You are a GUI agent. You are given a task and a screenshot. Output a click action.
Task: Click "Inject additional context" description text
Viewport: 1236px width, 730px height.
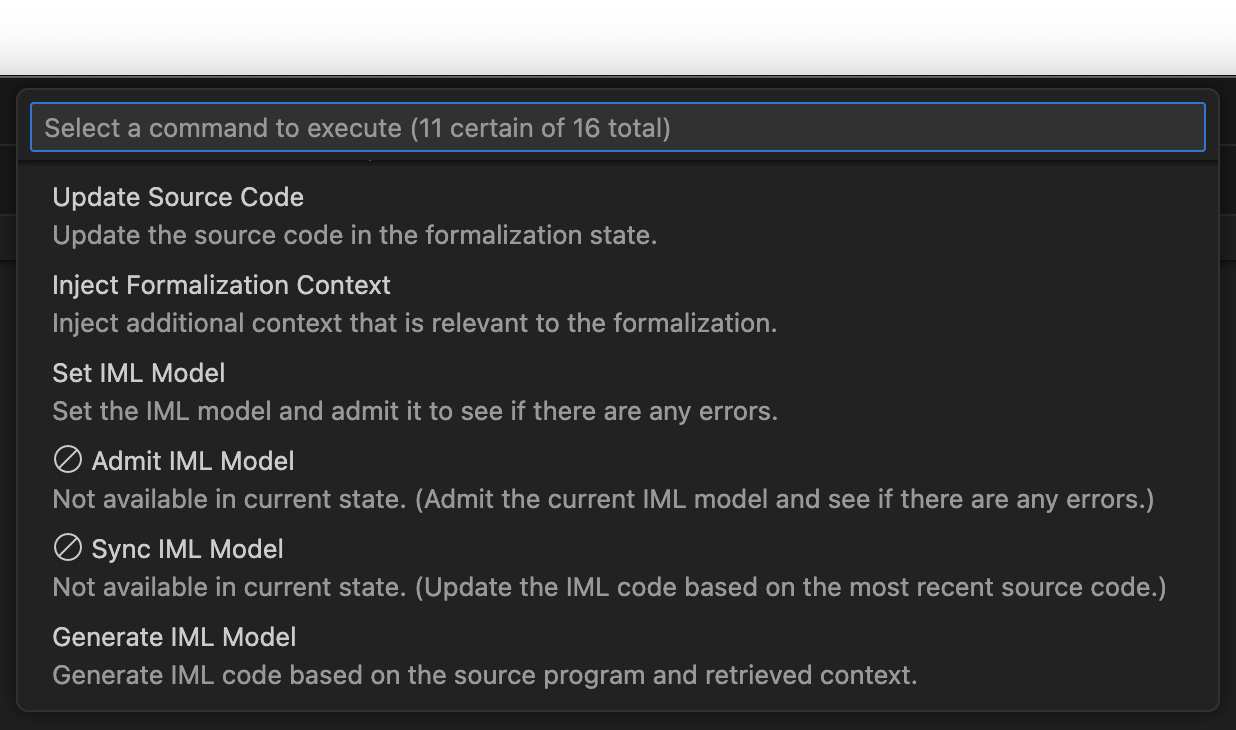click(x=414, y=323)
